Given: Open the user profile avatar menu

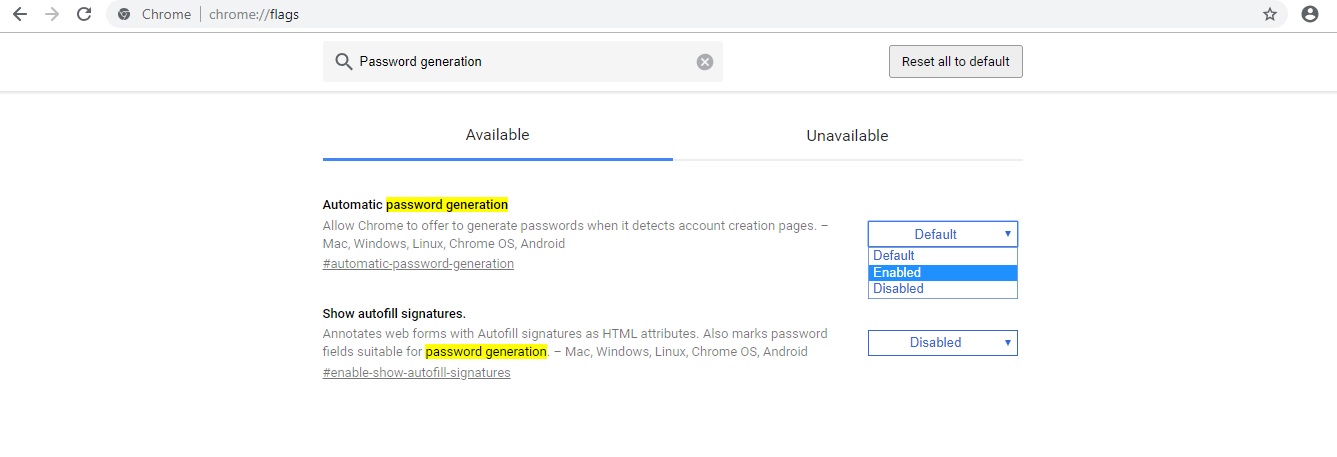Looking at the screenshot, I should click(x=1310, y=14).
